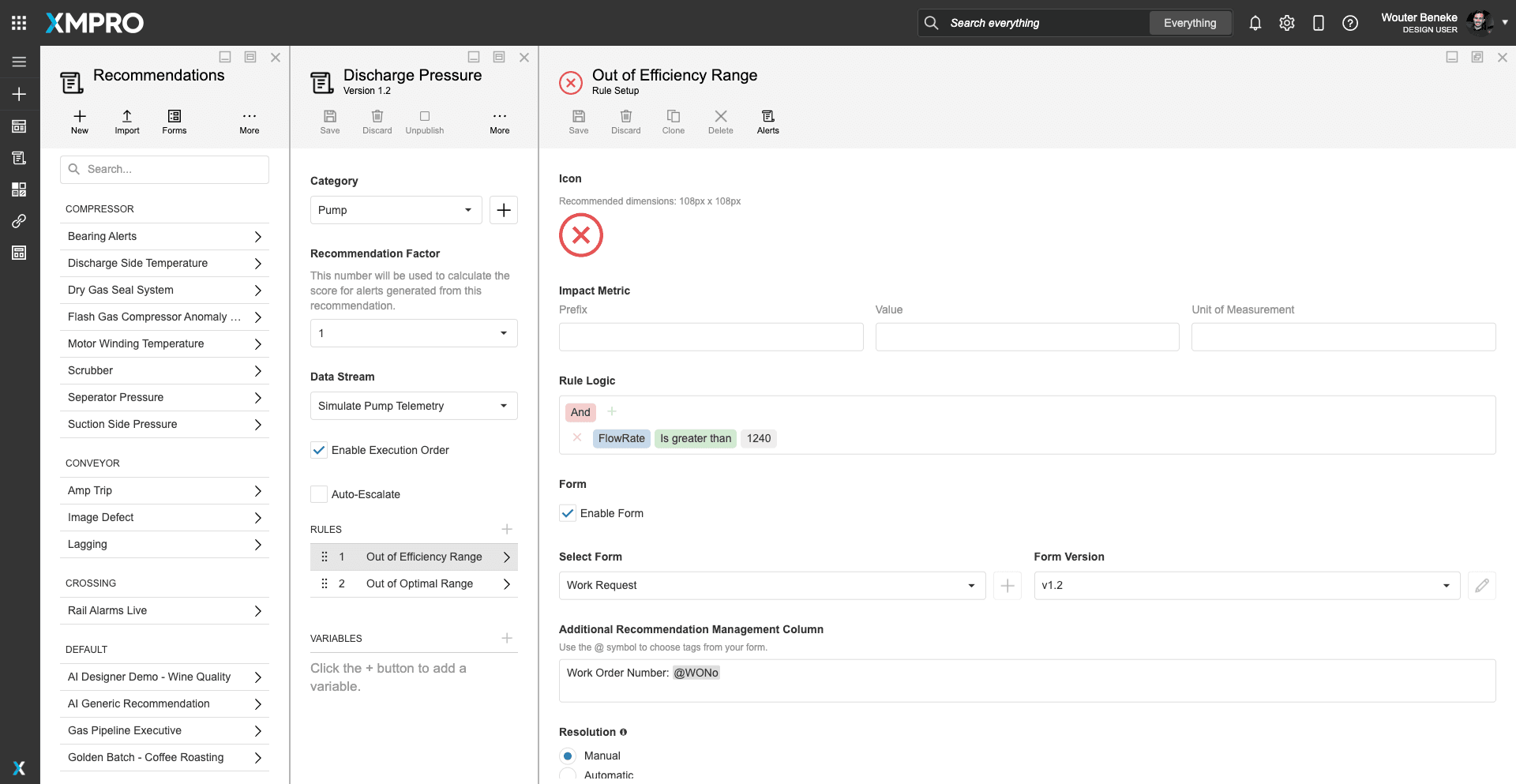Click the Recommendations search field
The height and width of the screenshot is (784, 1516).
tap(174, 169)
